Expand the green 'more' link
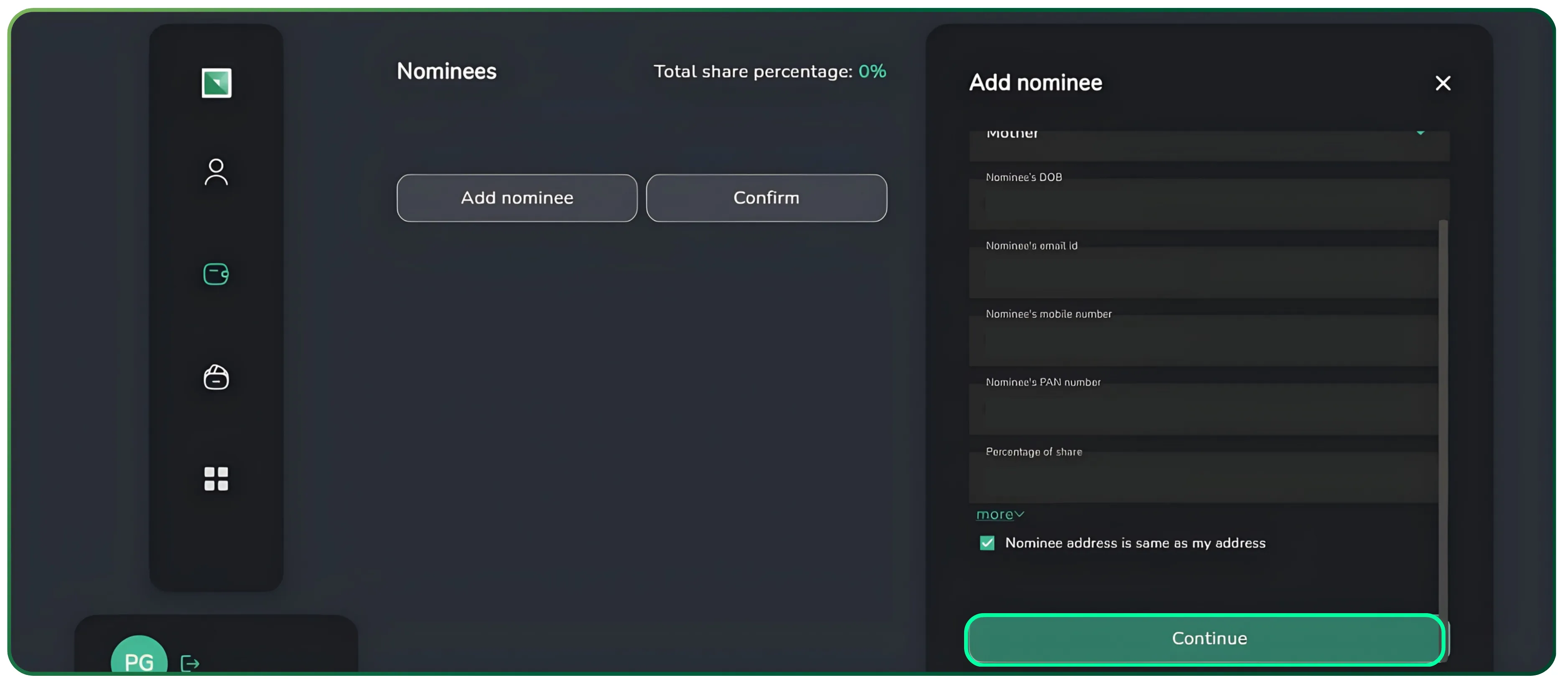 coord(1000,515)
